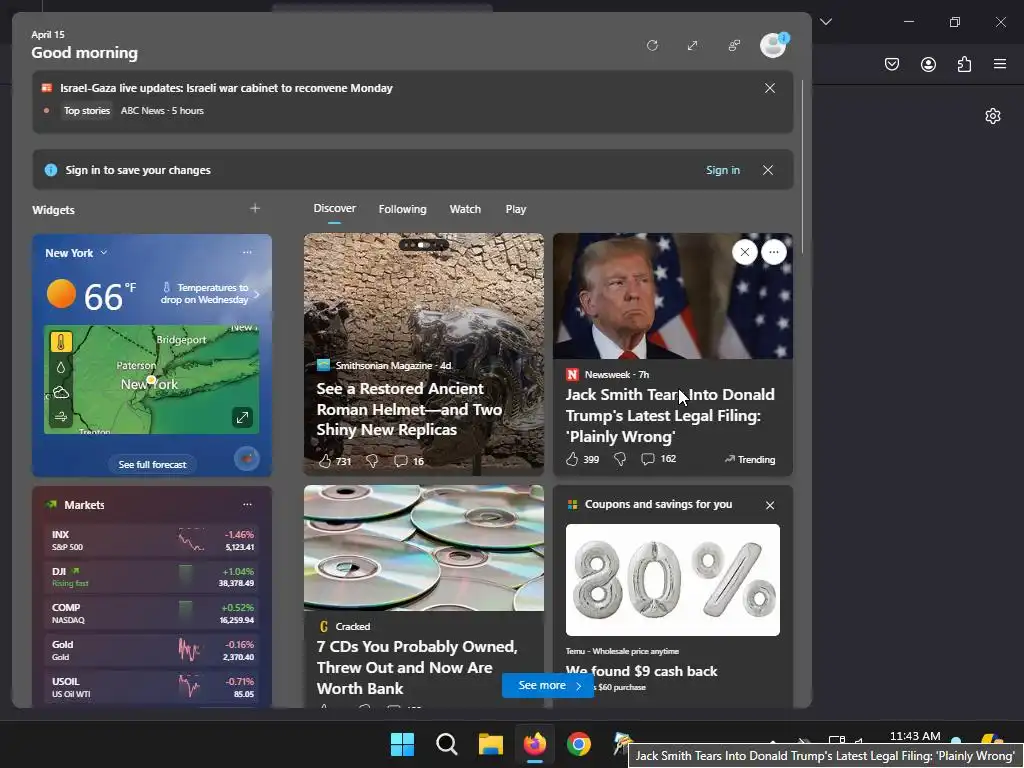
Task: Open Firefox new tab settings gear
Action: pyautogui.click(x=993, y=116)
